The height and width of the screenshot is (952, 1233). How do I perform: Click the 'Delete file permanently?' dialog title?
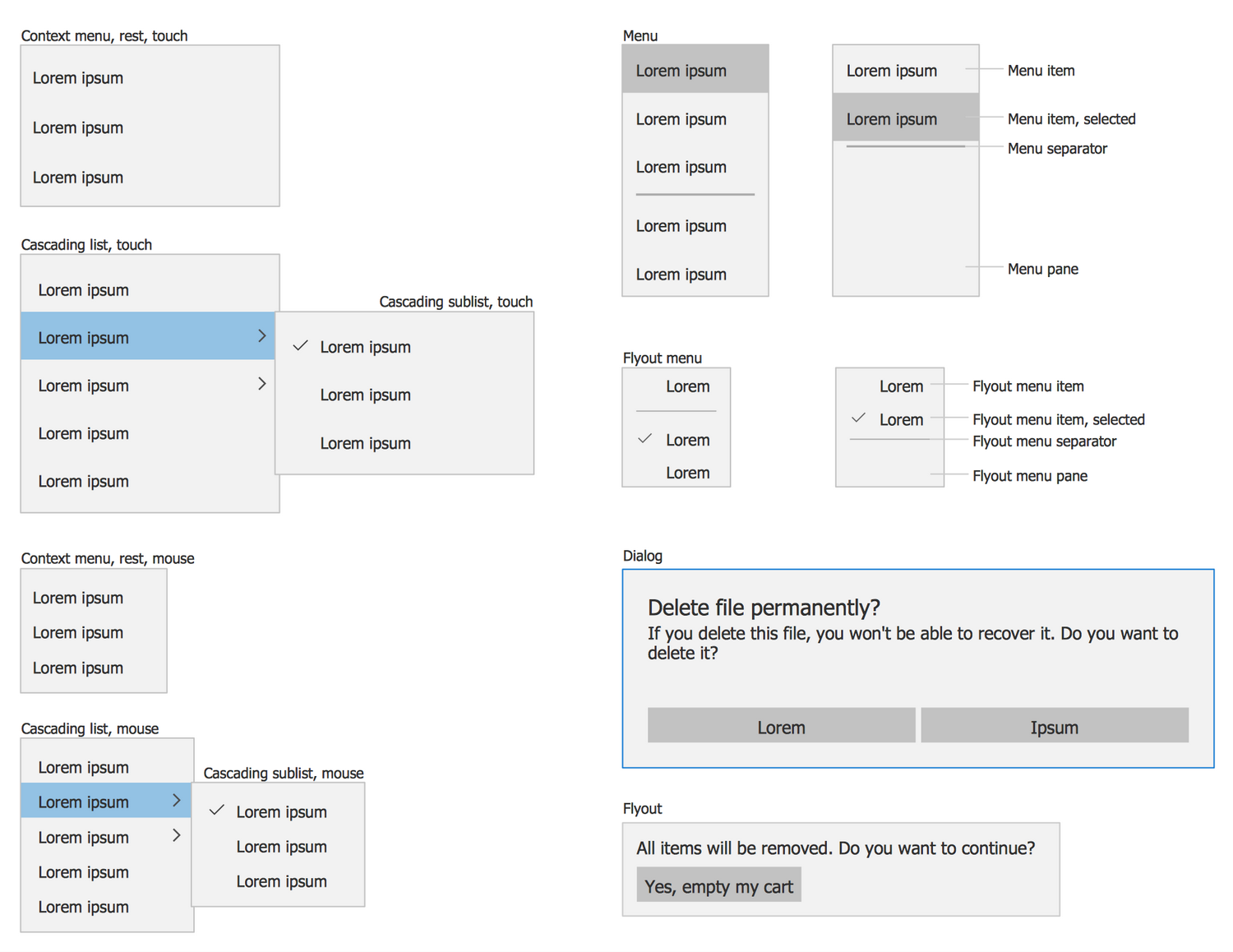pos(764,608)
